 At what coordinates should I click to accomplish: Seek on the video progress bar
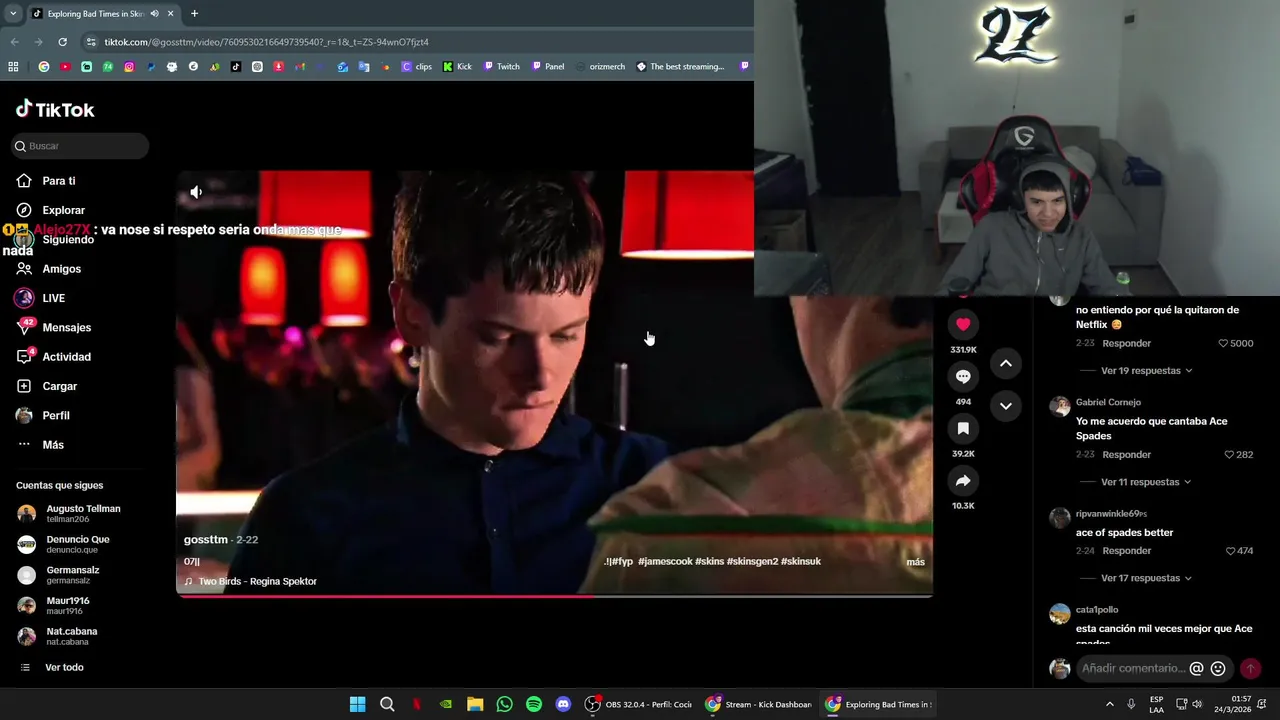click(554, 596)
